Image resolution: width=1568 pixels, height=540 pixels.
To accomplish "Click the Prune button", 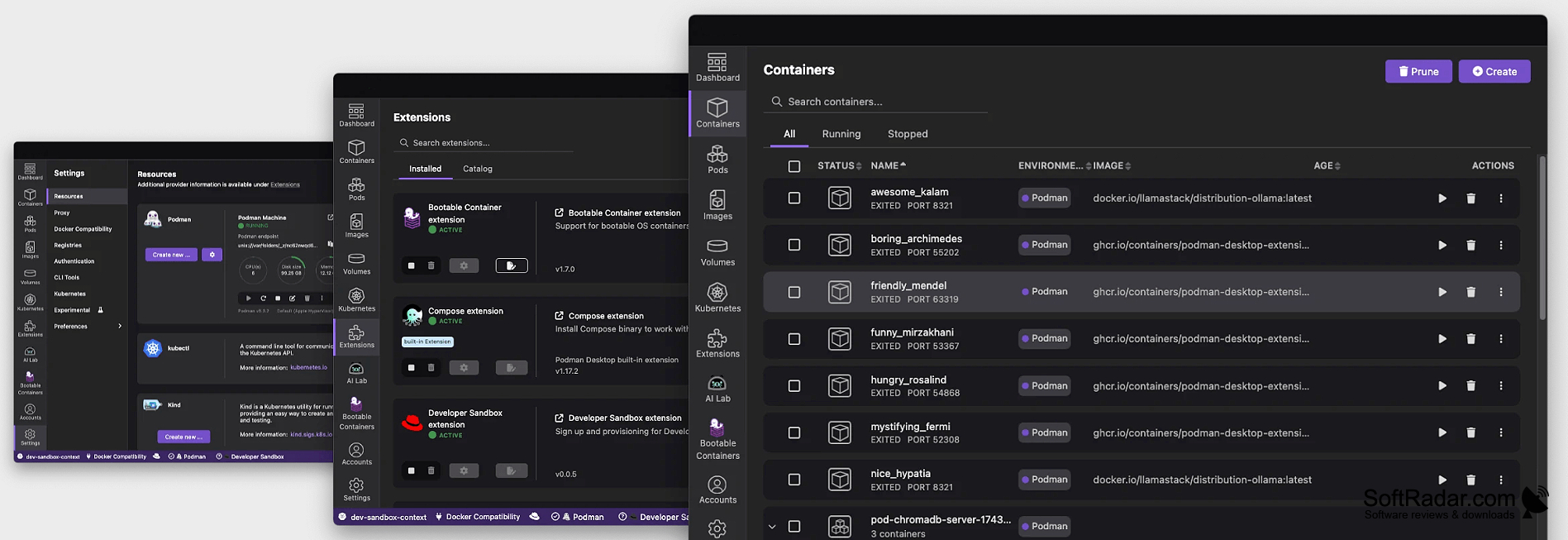I will [1418, 71].
